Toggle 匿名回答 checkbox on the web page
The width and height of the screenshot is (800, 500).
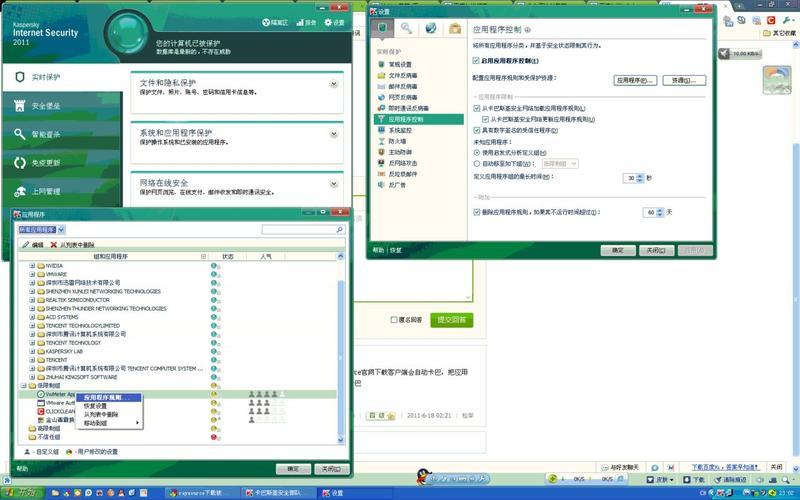393,320
